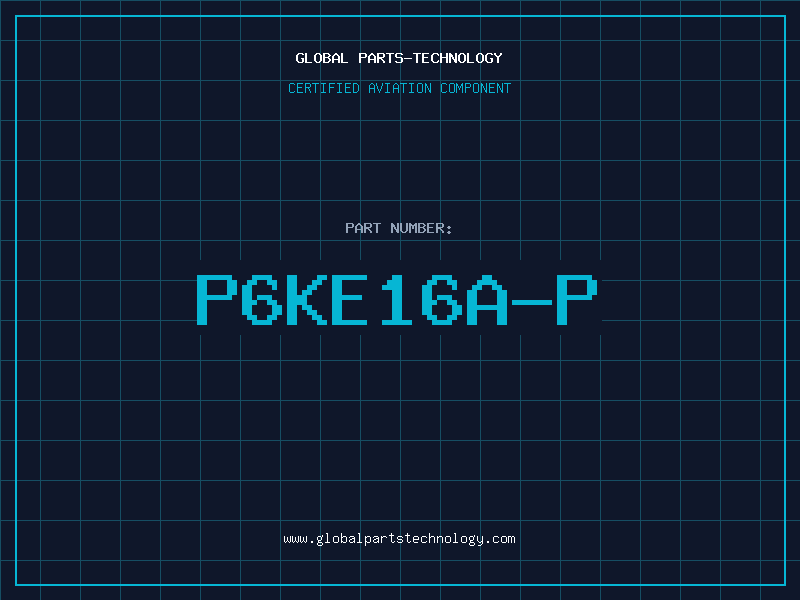This screenshot has height=600, width=800.
Task: Click the www.globalpartstechnology.com link
Action: [399, 539]
